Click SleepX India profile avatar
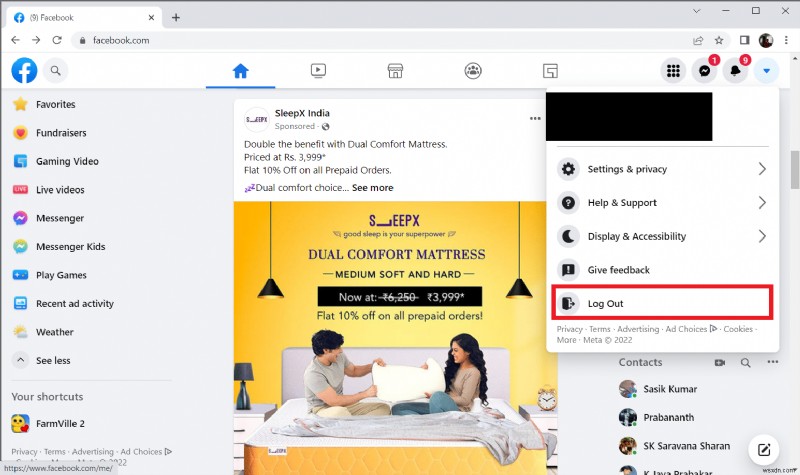800x475 pixels. click(257, 119)
